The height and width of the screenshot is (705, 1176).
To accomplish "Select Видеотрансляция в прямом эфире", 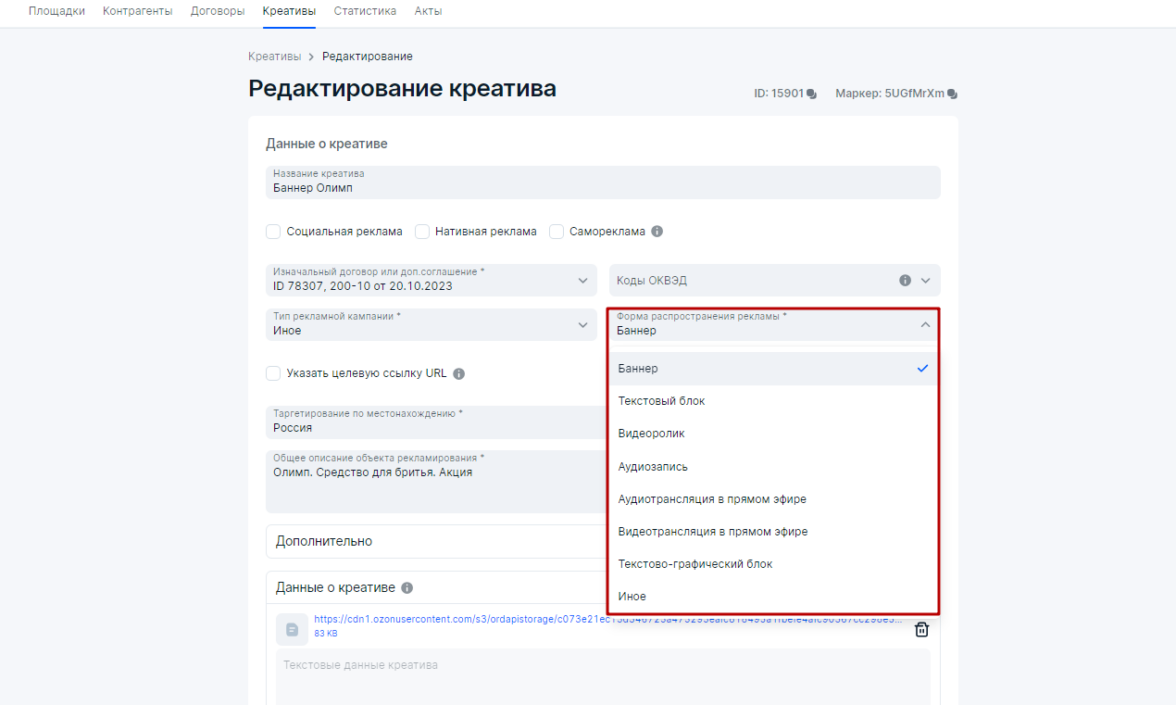I will coord(773,532).
